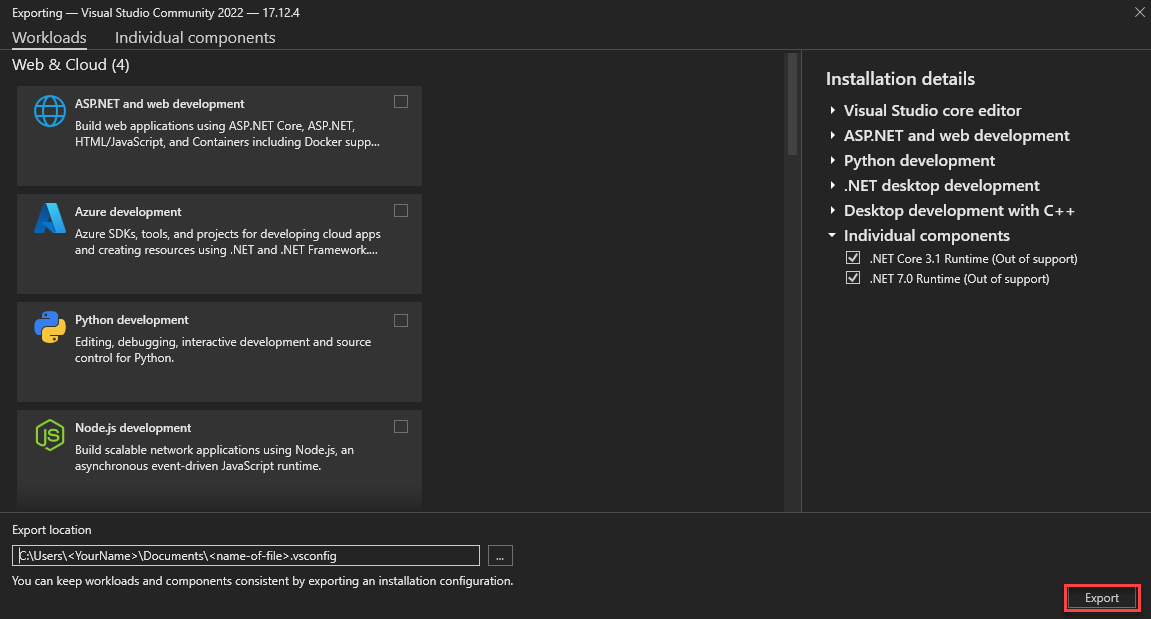1151x619 pixels.
Task: Click the Node.js hexagon JS icon
Action: click(49, 435)
